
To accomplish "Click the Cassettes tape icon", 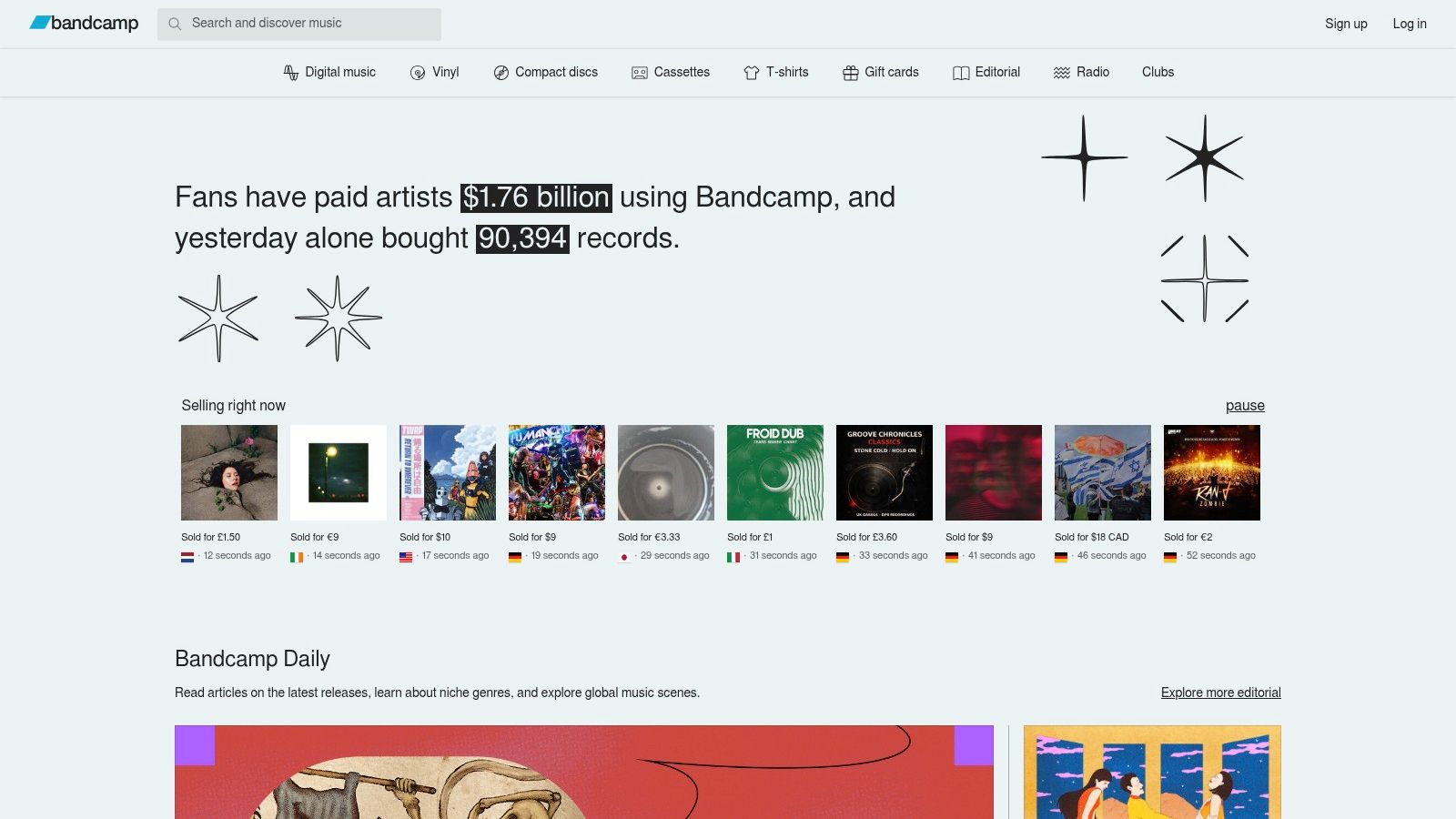I will pyautogui.click(x=640, y=73).
